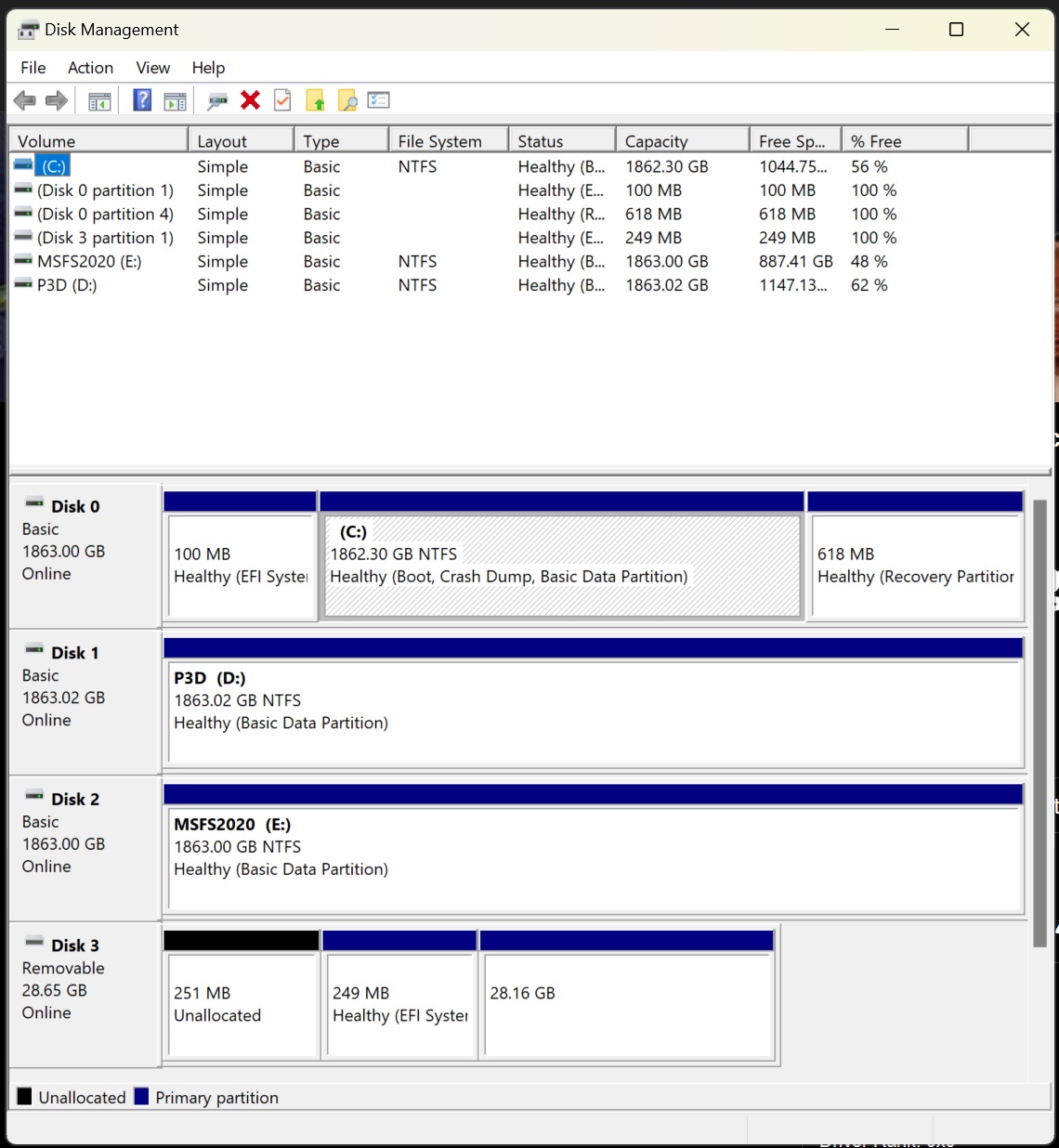Open Help via the question mark icon
This screenshot has height=1148, width=1059.
coord(141,100)
